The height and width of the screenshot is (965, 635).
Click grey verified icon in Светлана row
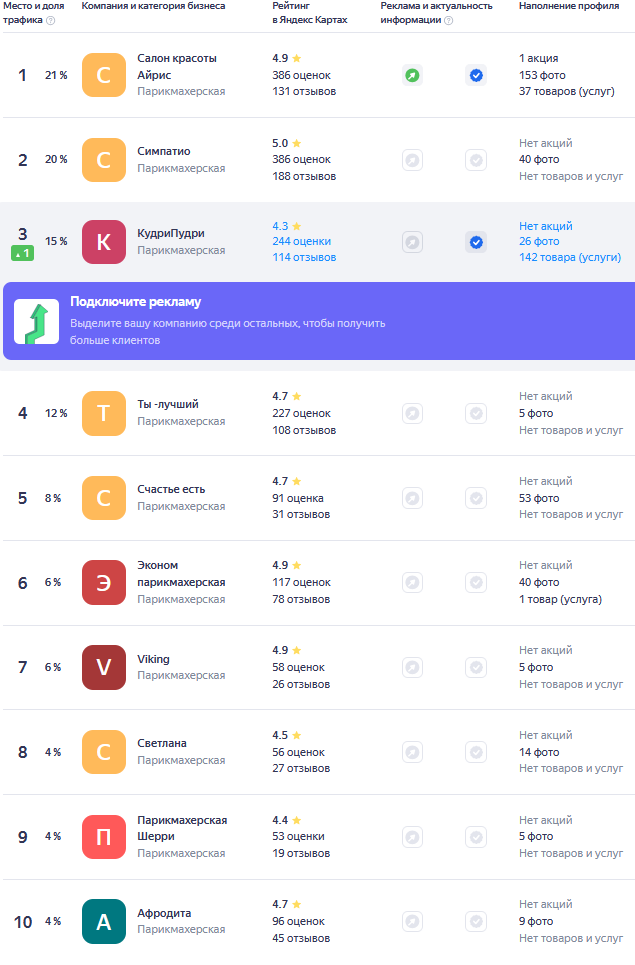(x=476, y=752)
